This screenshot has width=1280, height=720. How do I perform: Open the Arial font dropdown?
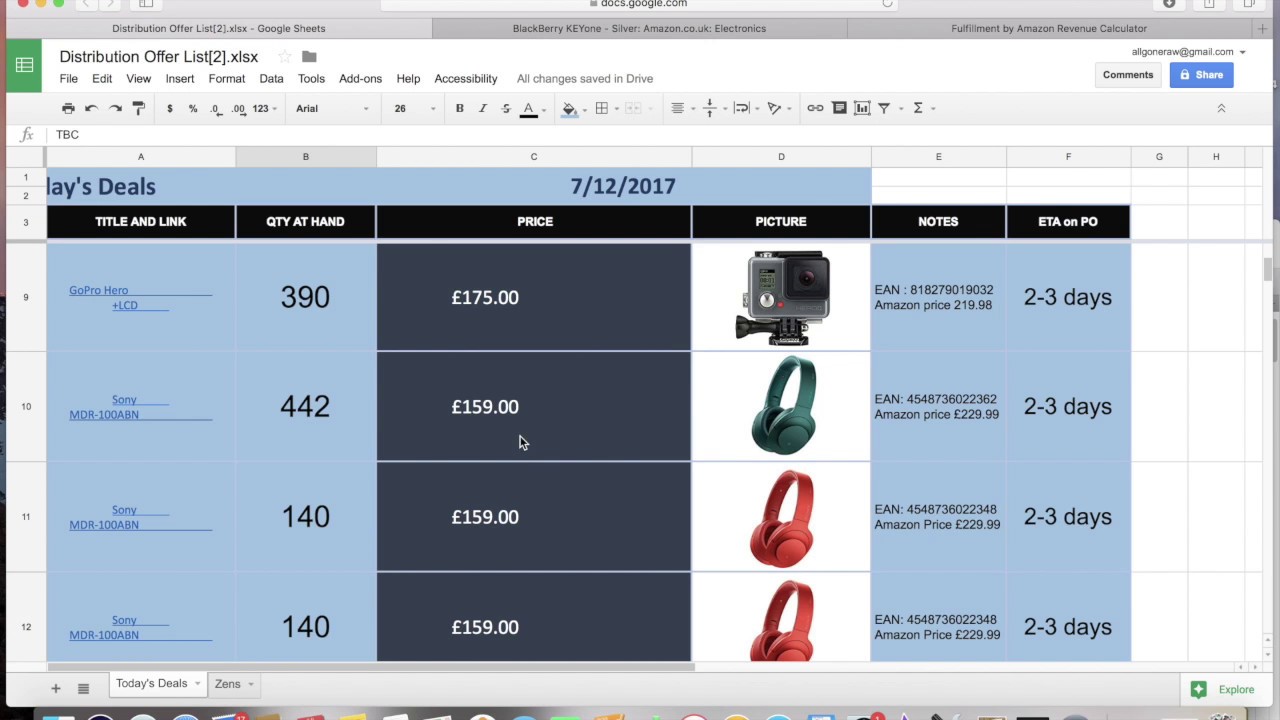[x=332, y=108]
